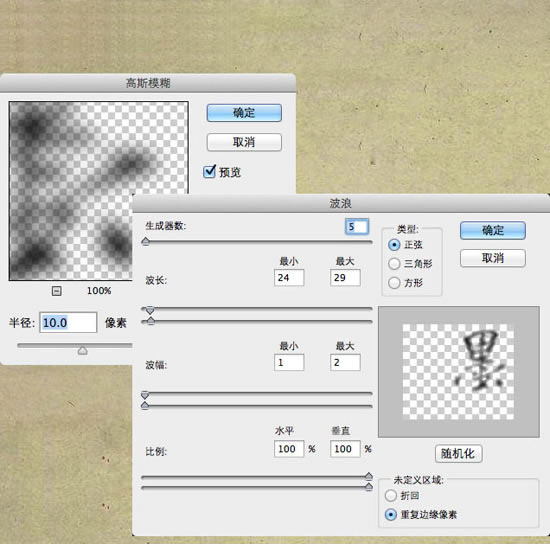Click the 生成器数 slider handle
The image size is (550, 544).
click(146, 241)
